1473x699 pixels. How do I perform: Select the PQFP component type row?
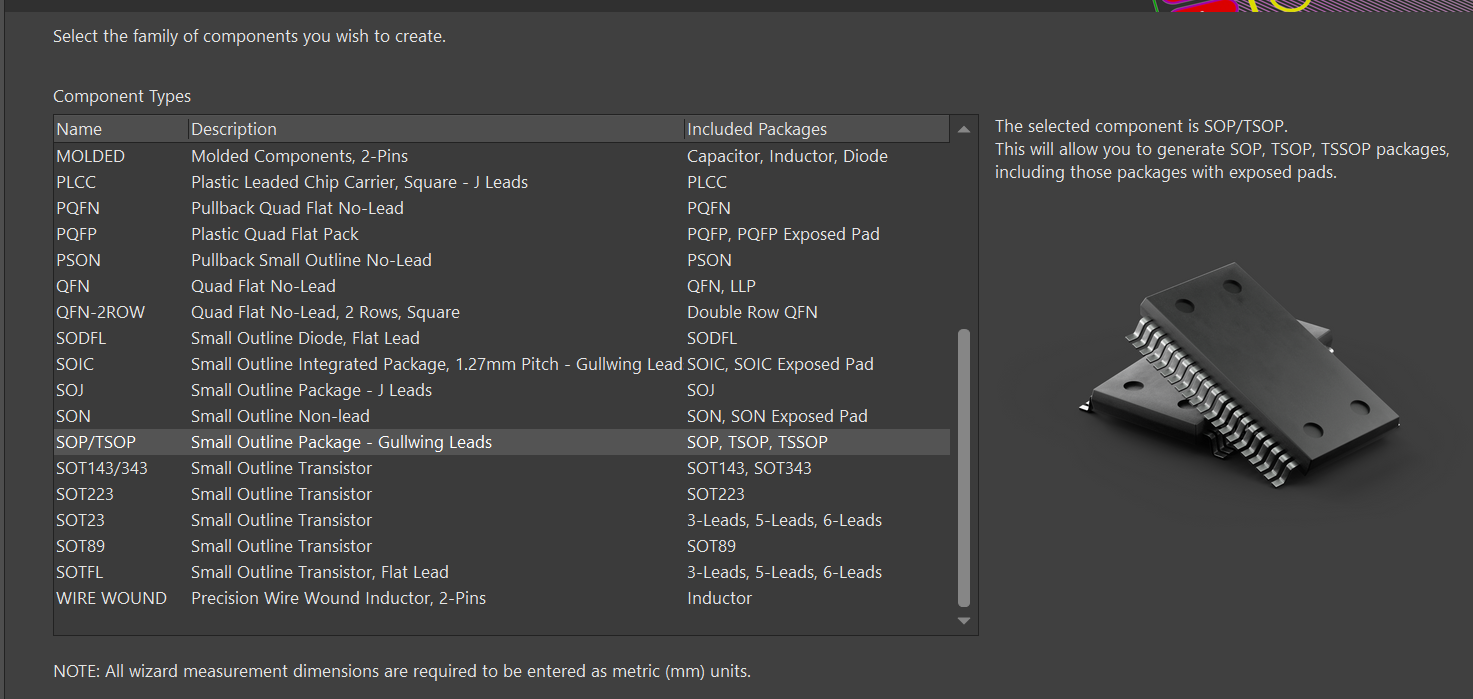(502, 234)
